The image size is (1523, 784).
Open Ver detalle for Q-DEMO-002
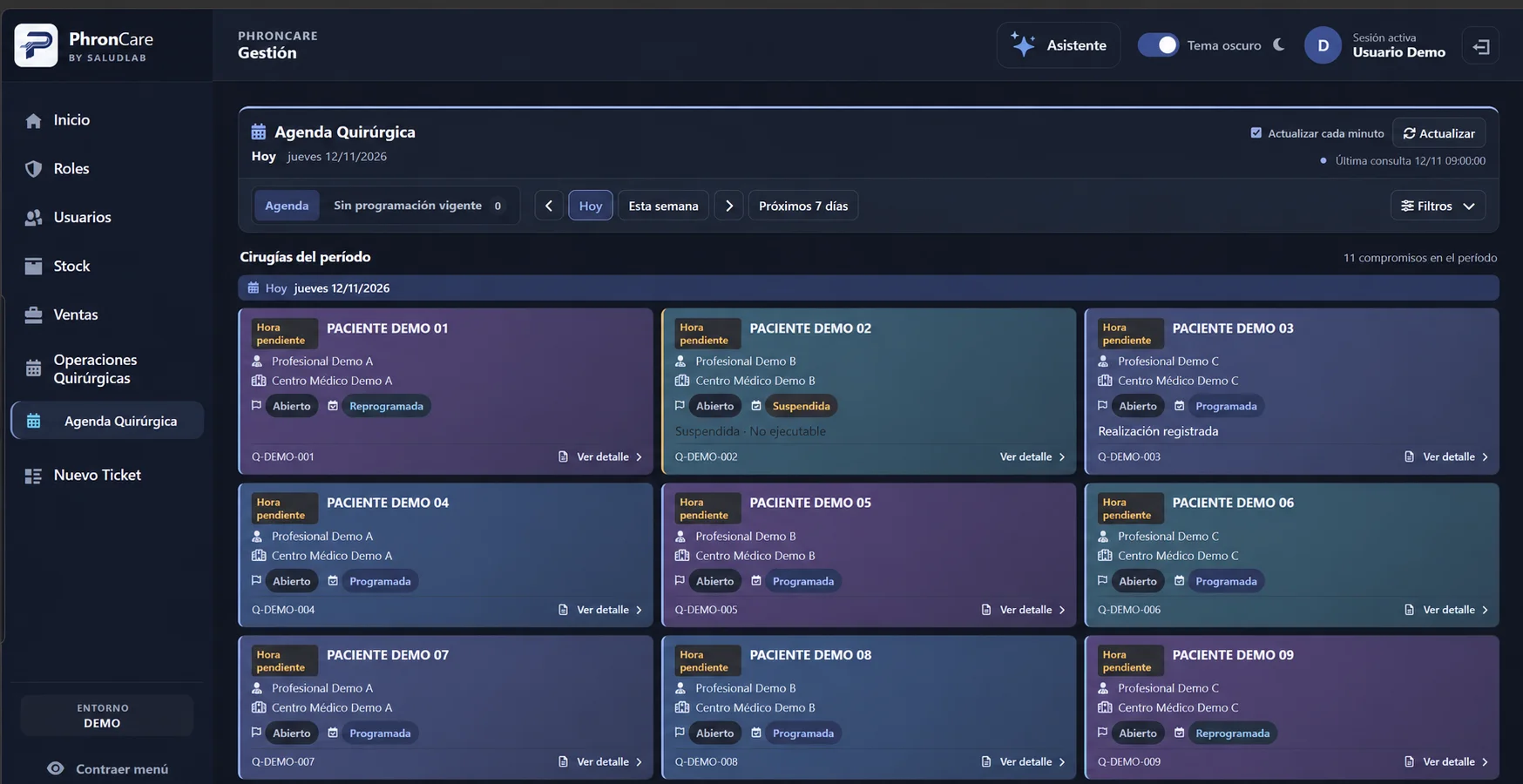[1032, 456]
